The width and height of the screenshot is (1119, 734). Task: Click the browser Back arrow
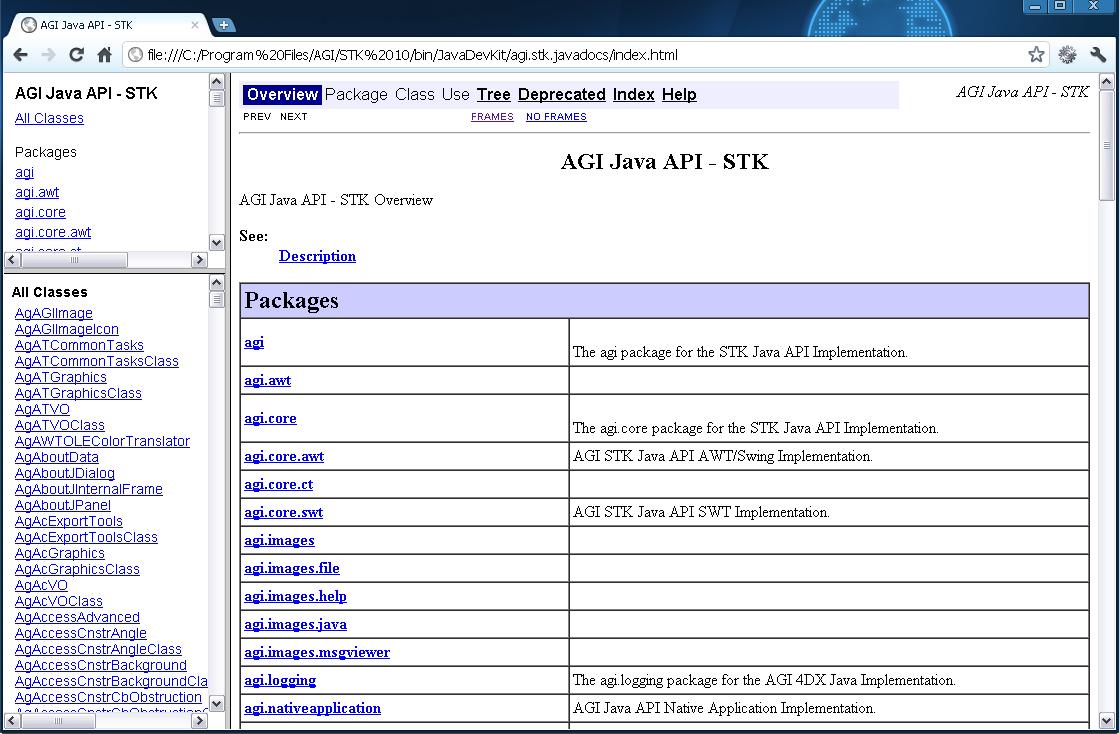point(20,55)
